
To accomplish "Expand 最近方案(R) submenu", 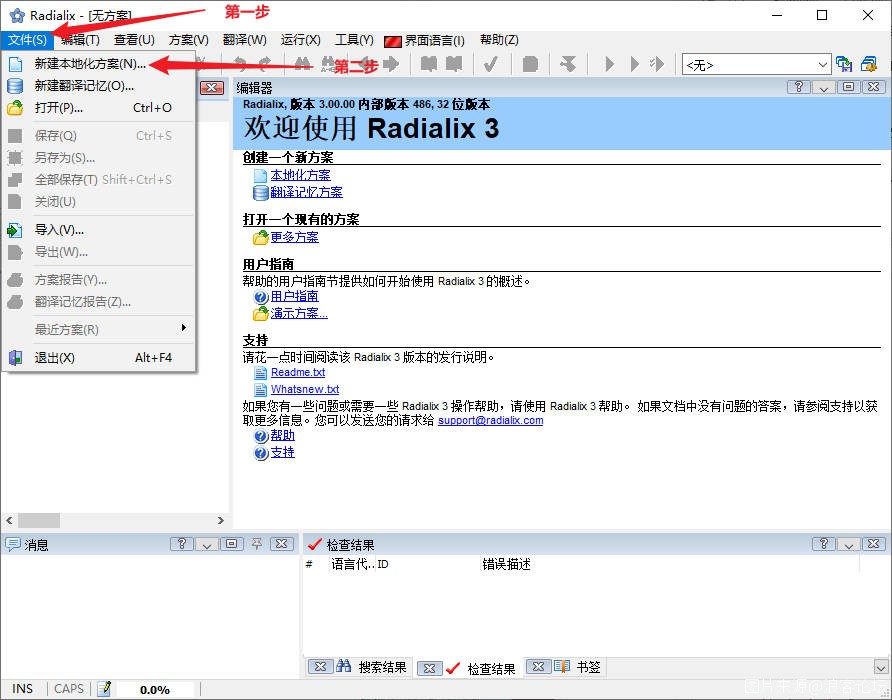I will [99, 330].
